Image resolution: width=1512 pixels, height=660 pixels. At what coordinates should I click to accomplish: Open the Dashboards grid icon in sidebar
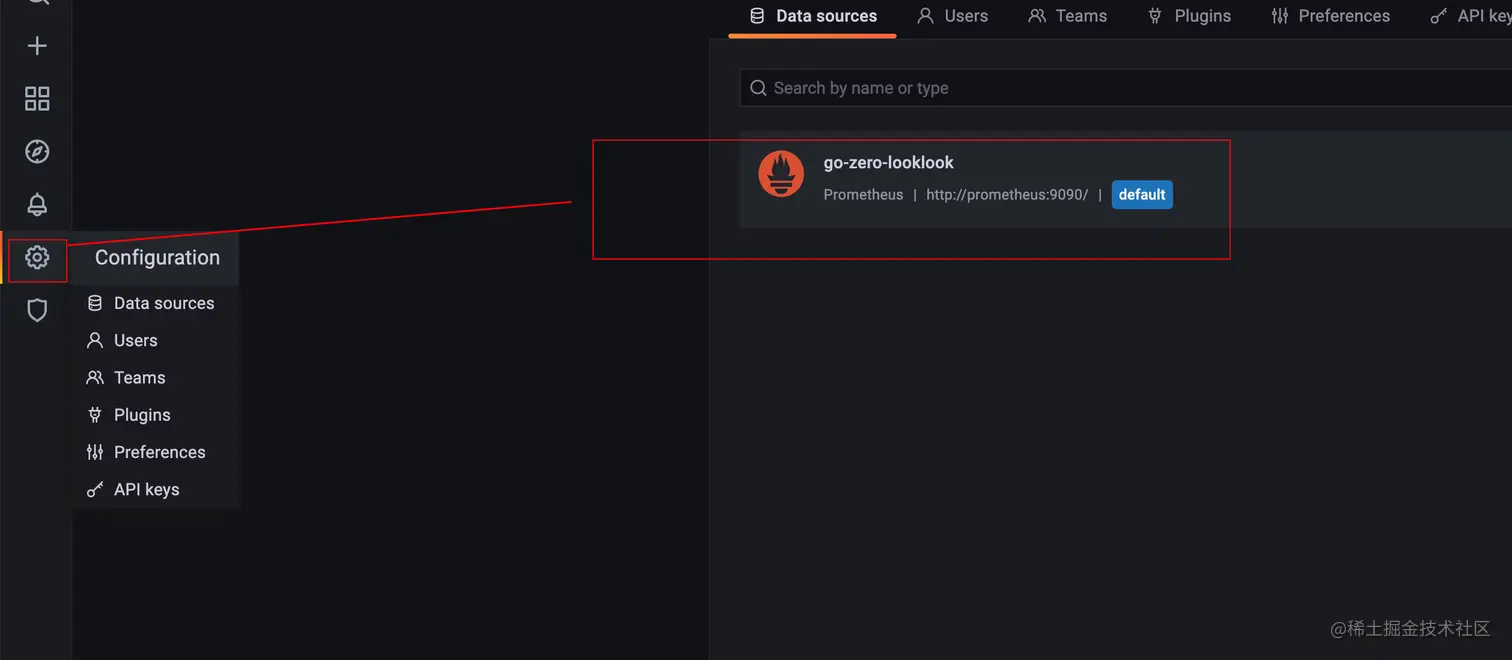(37, 98)
